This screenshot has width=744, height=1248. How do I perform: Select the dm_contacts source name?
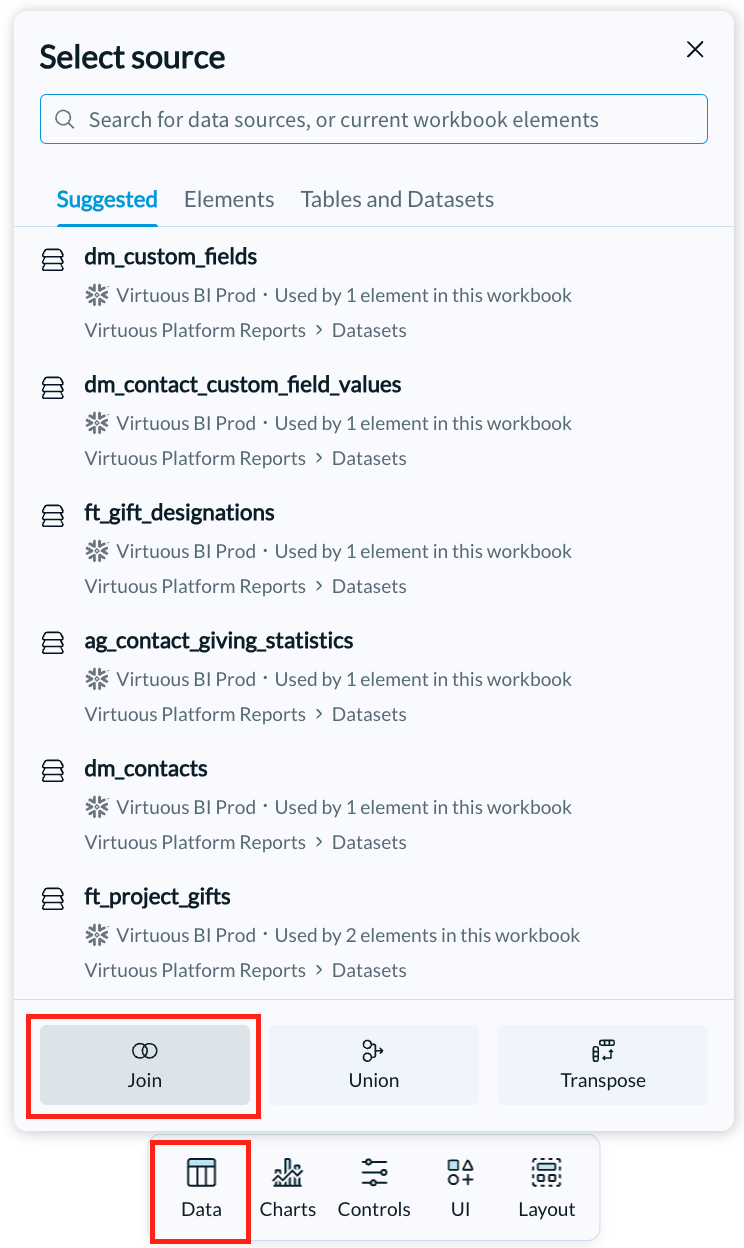click(146, 769)
